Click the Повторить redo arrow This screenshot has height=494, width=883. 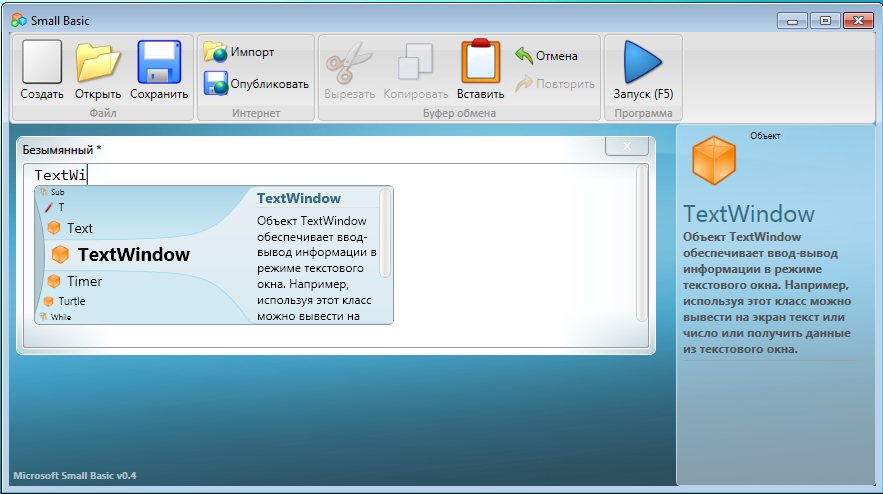555,84
